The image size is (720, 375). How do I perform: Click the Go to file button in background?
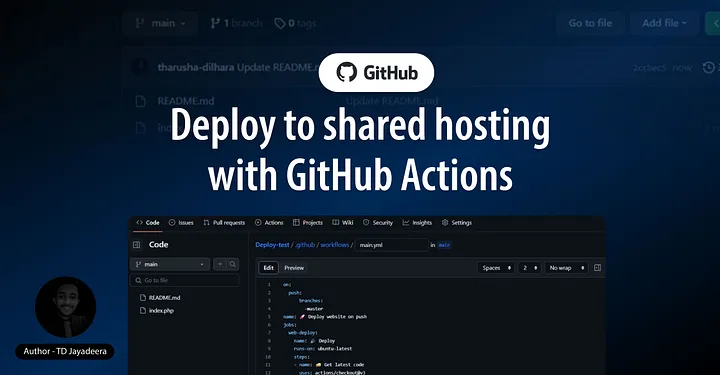point(590,23)
